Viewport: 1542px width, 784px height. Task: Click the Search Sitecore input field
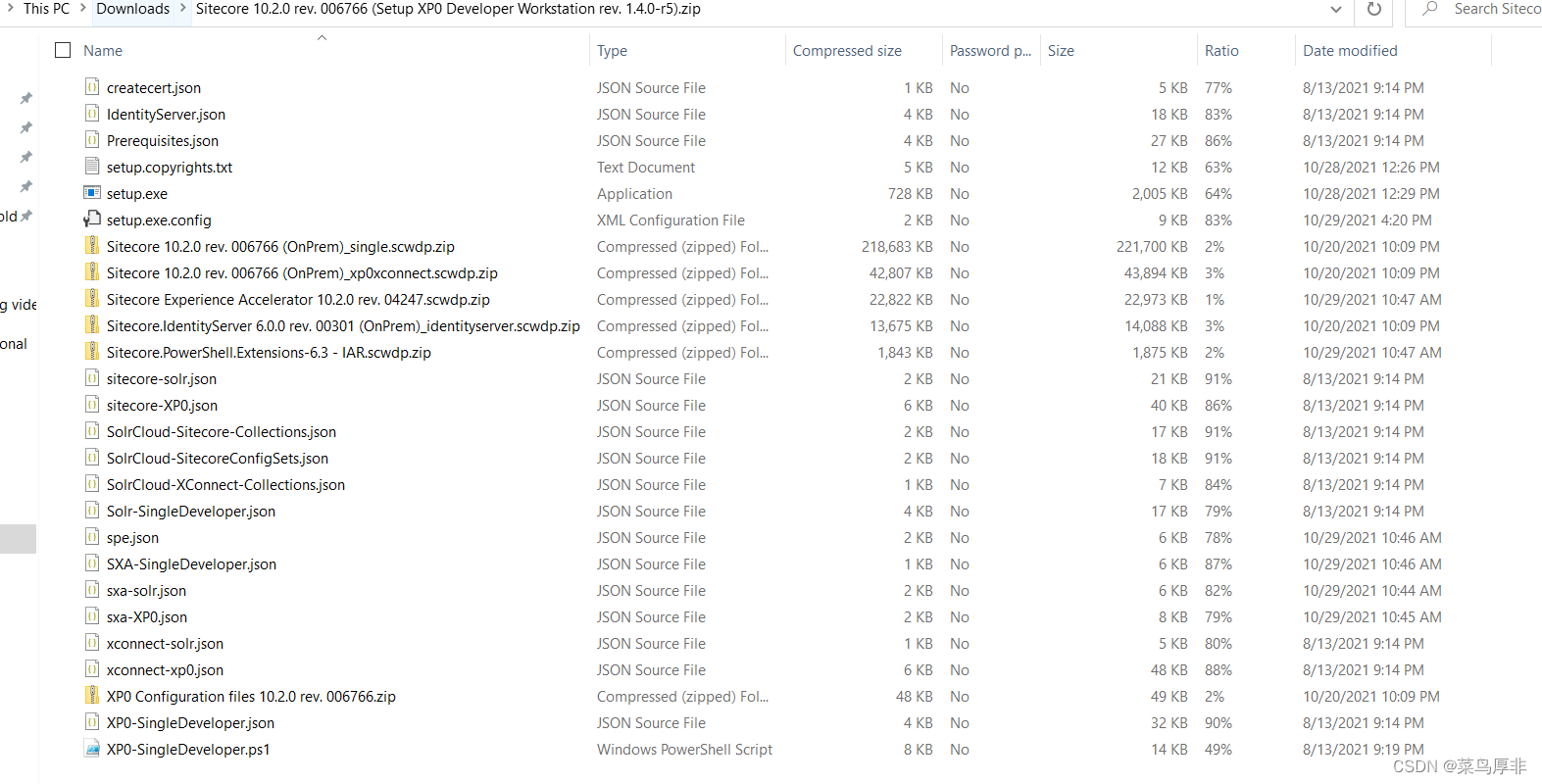coord(1497,9)
